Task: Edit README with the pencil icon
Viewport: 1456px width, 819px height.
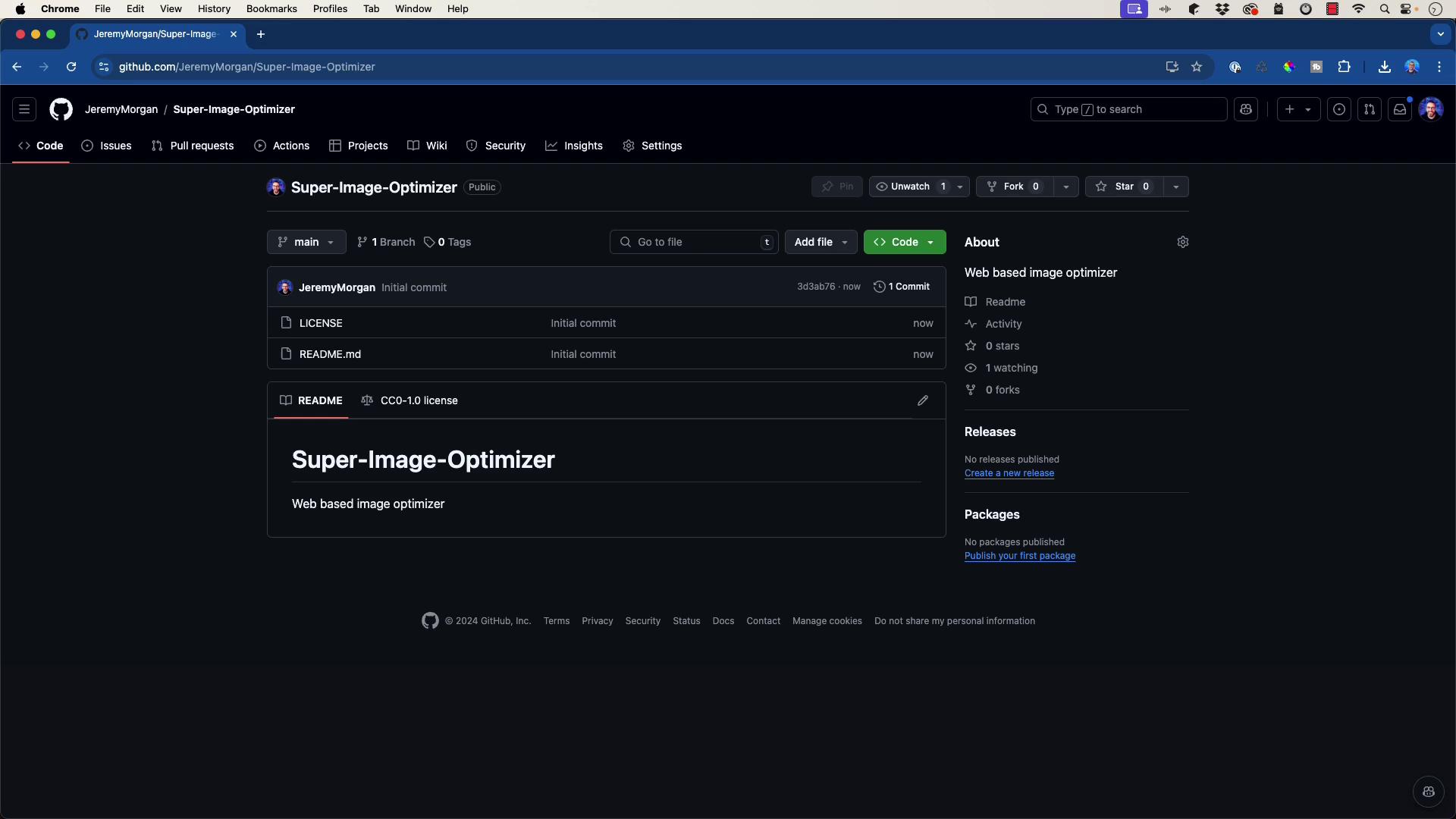Action: (x=923, y=400)
